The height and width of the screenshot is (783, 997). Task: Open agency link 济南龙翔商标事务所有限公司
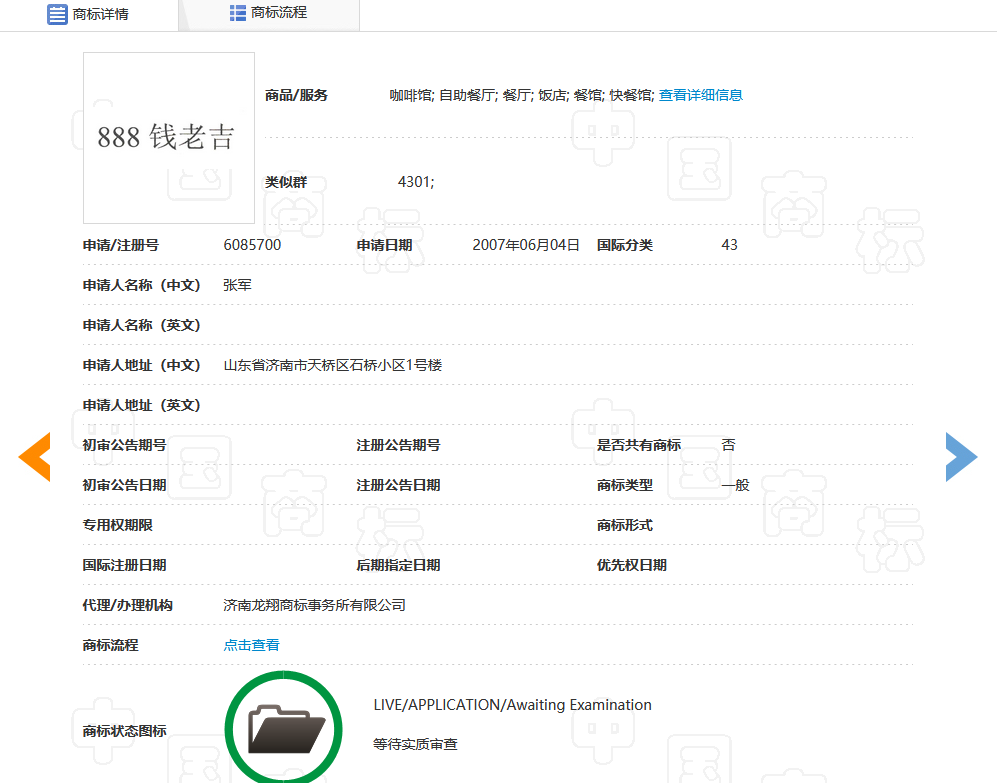tap(315, 604)
